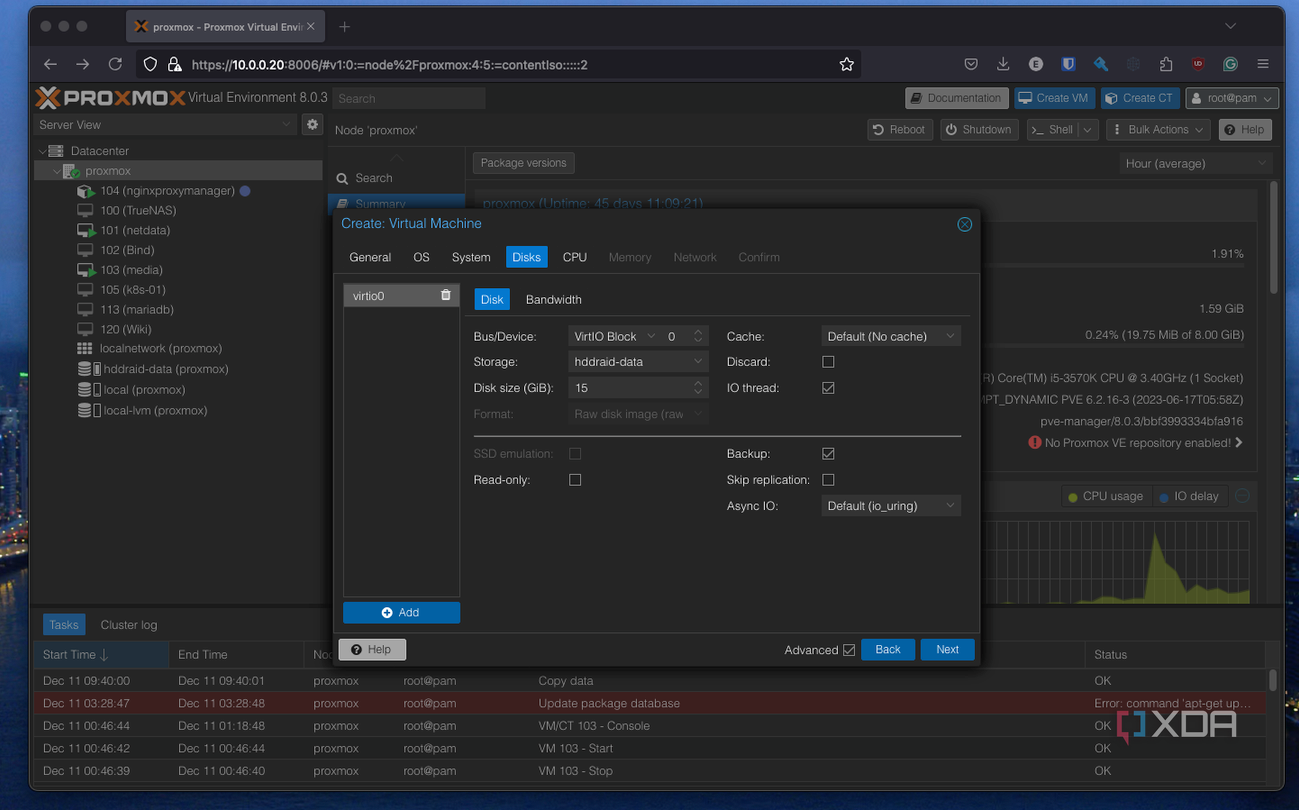The image size is (1299, 810).
Task: Open the Server View dropdown
Action: tap(165, 125)
